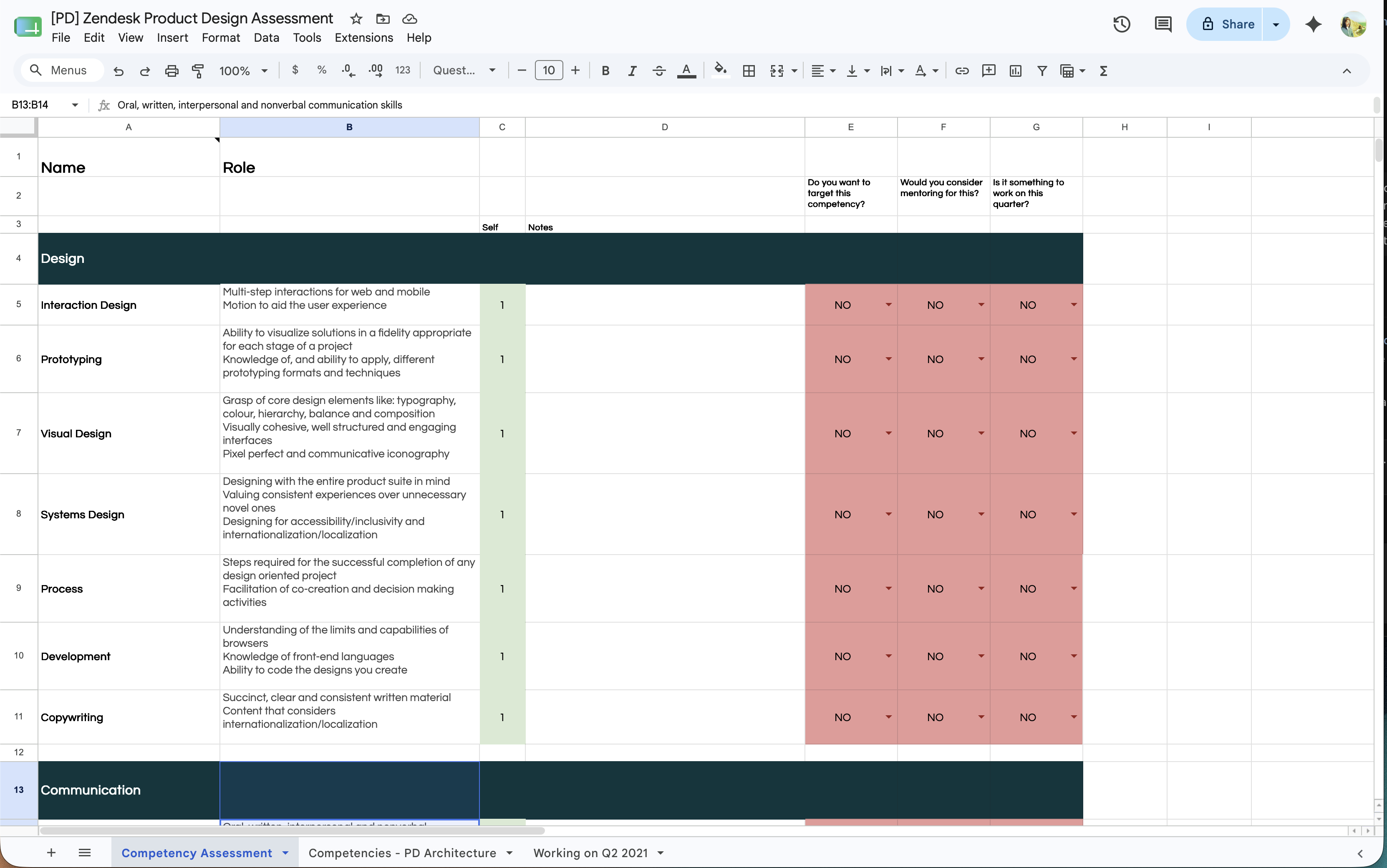The image size is (1387, 868).
Task: Click the undo arrow icon
Action: coord(118,71)
